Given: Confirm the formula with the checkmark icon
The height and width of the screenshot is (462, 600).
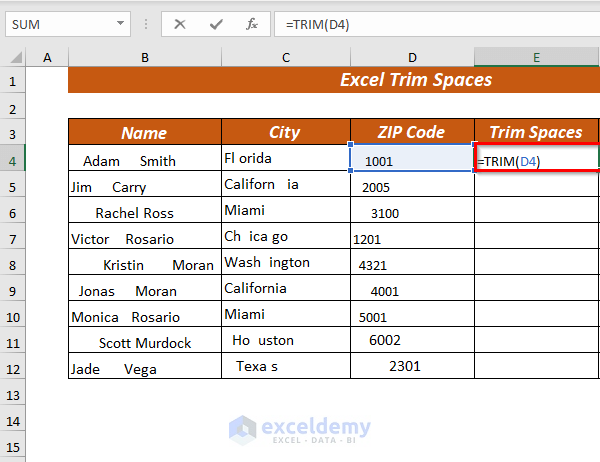Looking at the screenshot, I should pos(216,24).
